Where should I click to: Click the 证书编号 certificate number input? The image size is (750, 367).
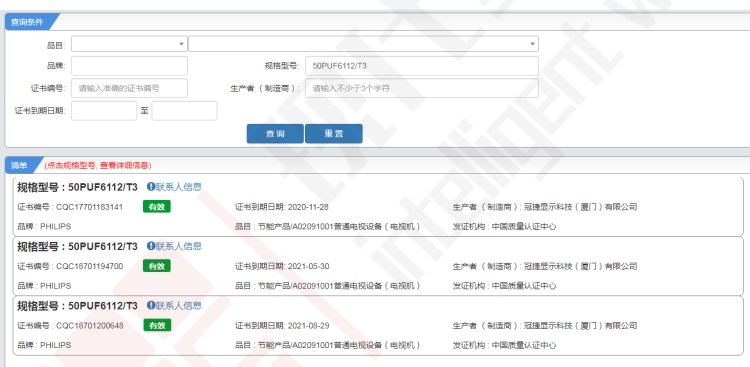tap(129, 88)
